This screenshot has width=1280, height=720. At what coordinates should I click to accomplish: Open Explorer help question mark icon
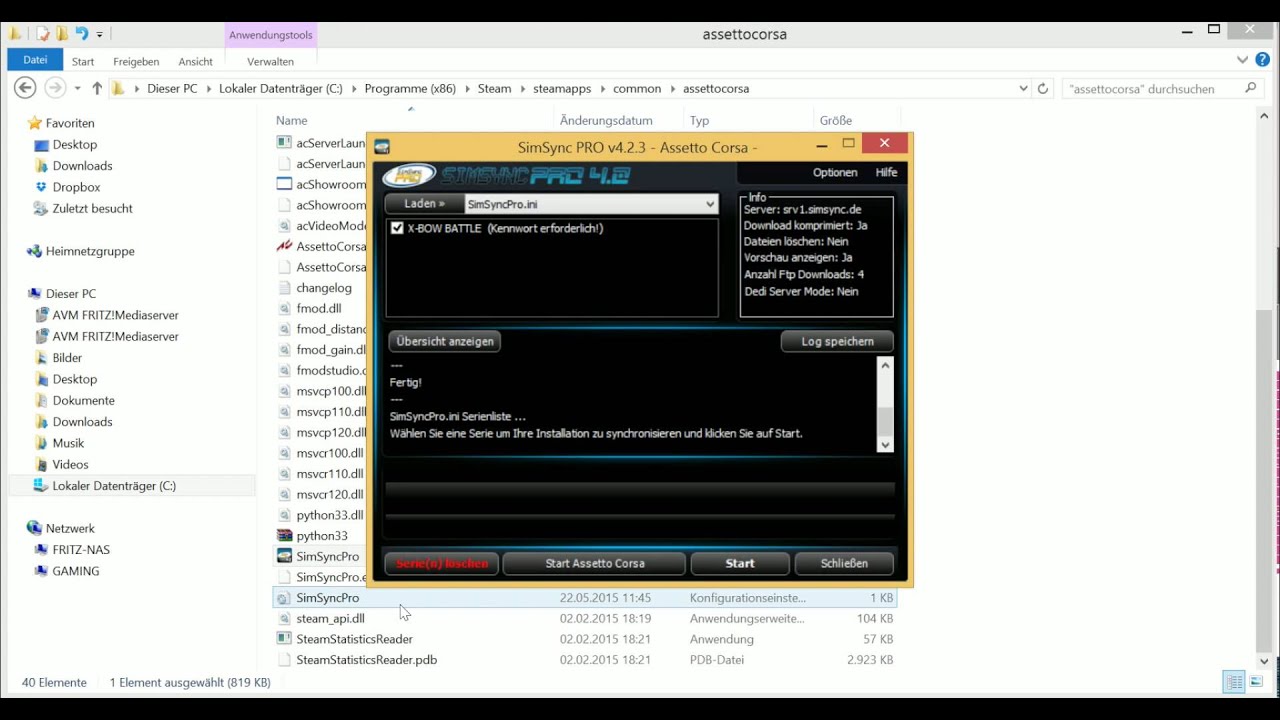click(1262, 60)
